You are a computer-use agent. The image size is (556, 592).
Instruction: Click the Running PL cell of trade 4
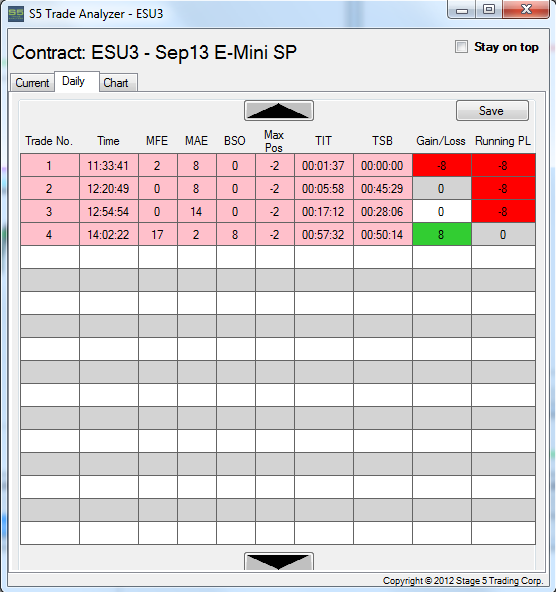504,234
